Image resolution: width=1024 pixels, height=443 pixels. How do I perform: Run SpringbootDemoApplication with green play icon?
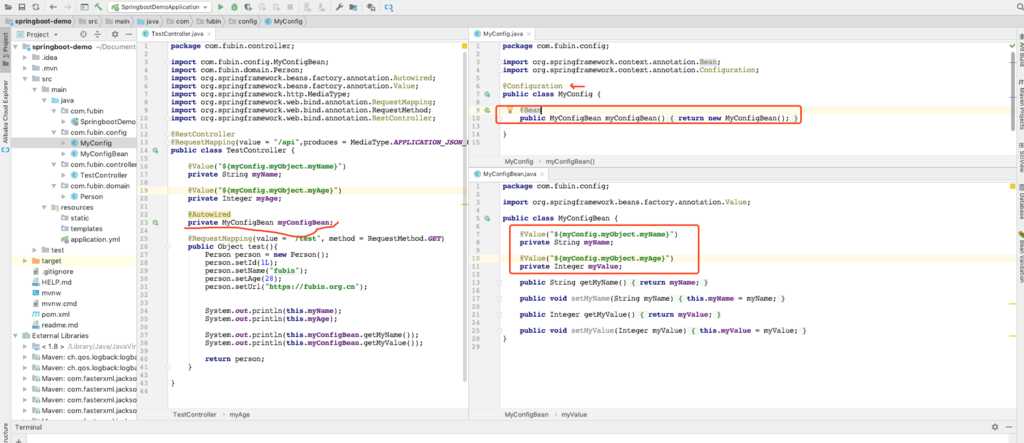[x=221, y=7]
